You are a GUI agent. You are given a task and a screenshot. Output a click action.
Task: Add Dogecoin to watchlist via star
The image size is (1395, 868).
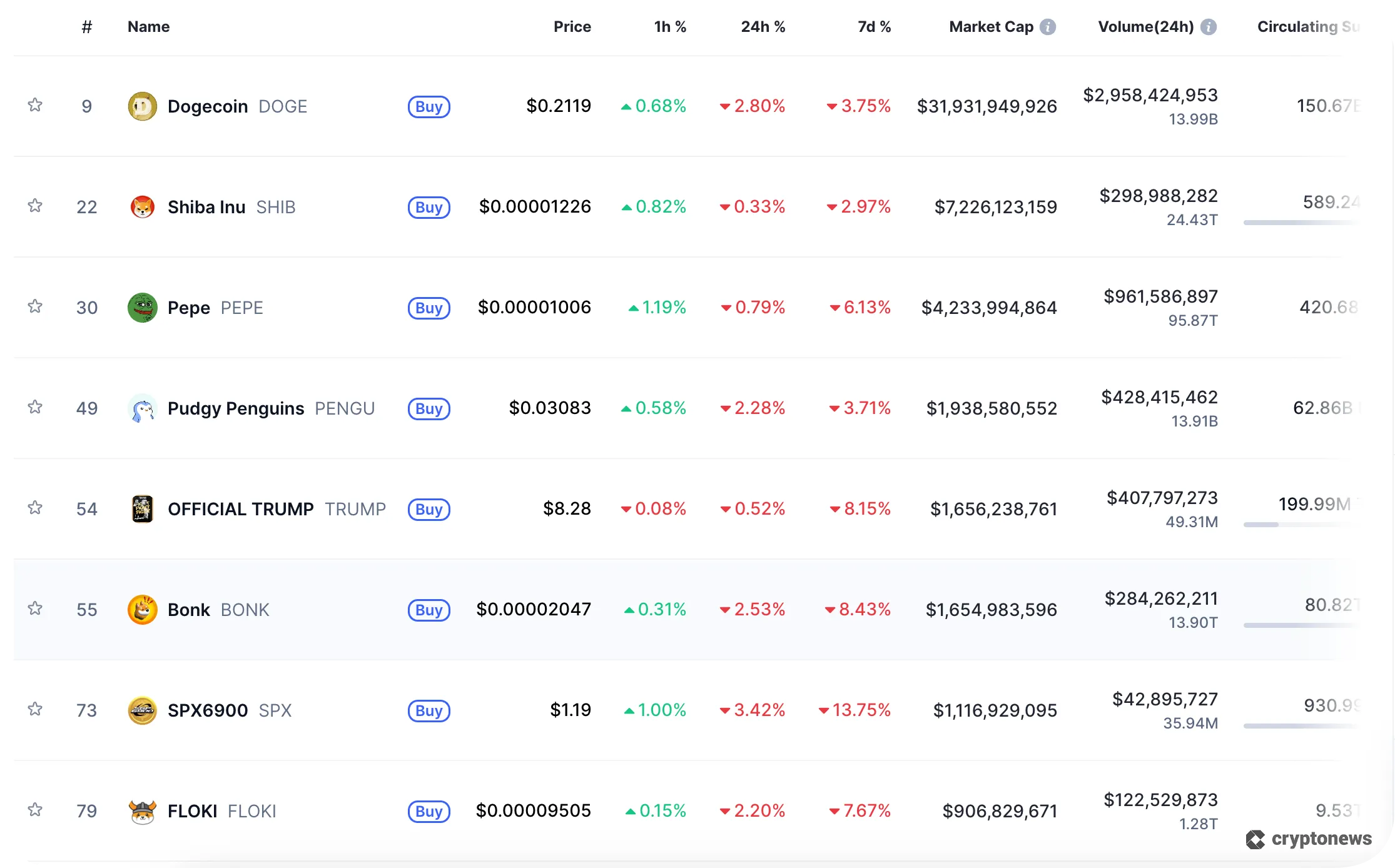click(x=36, y=106)
